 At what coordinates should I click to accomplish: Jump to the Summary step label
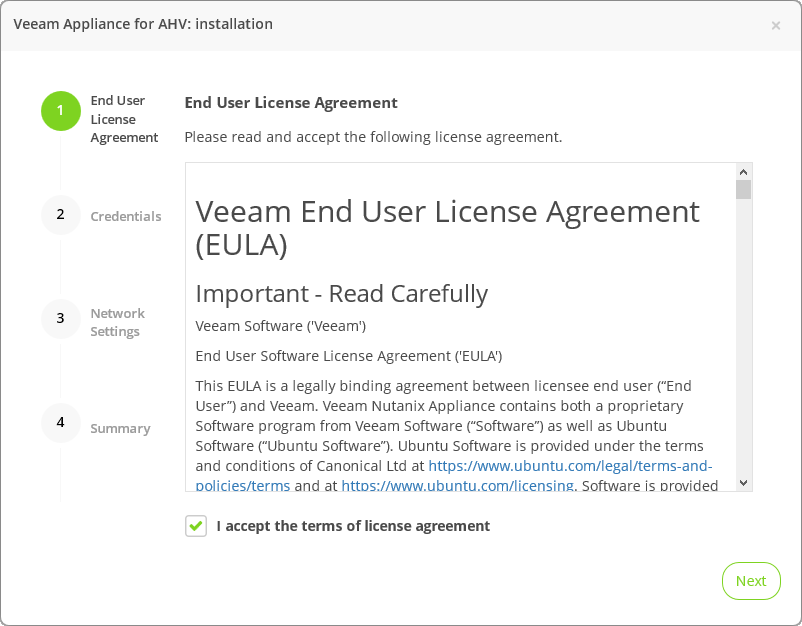click(x=120, y=428)
